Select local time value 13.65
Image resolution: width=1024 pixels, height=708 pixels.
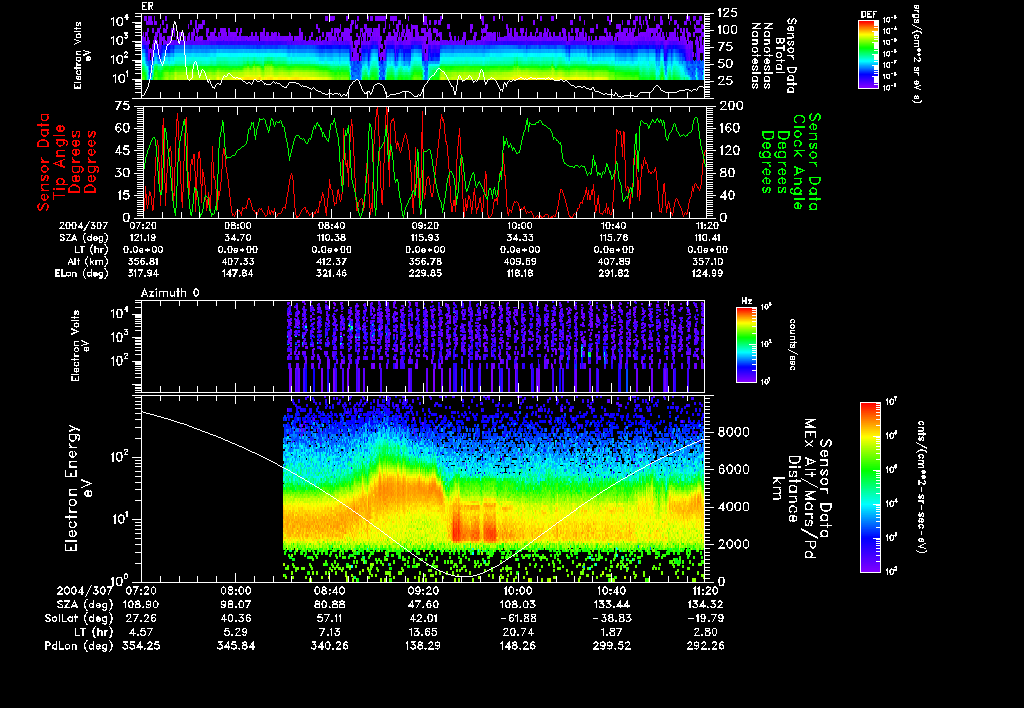coord(424,632)
